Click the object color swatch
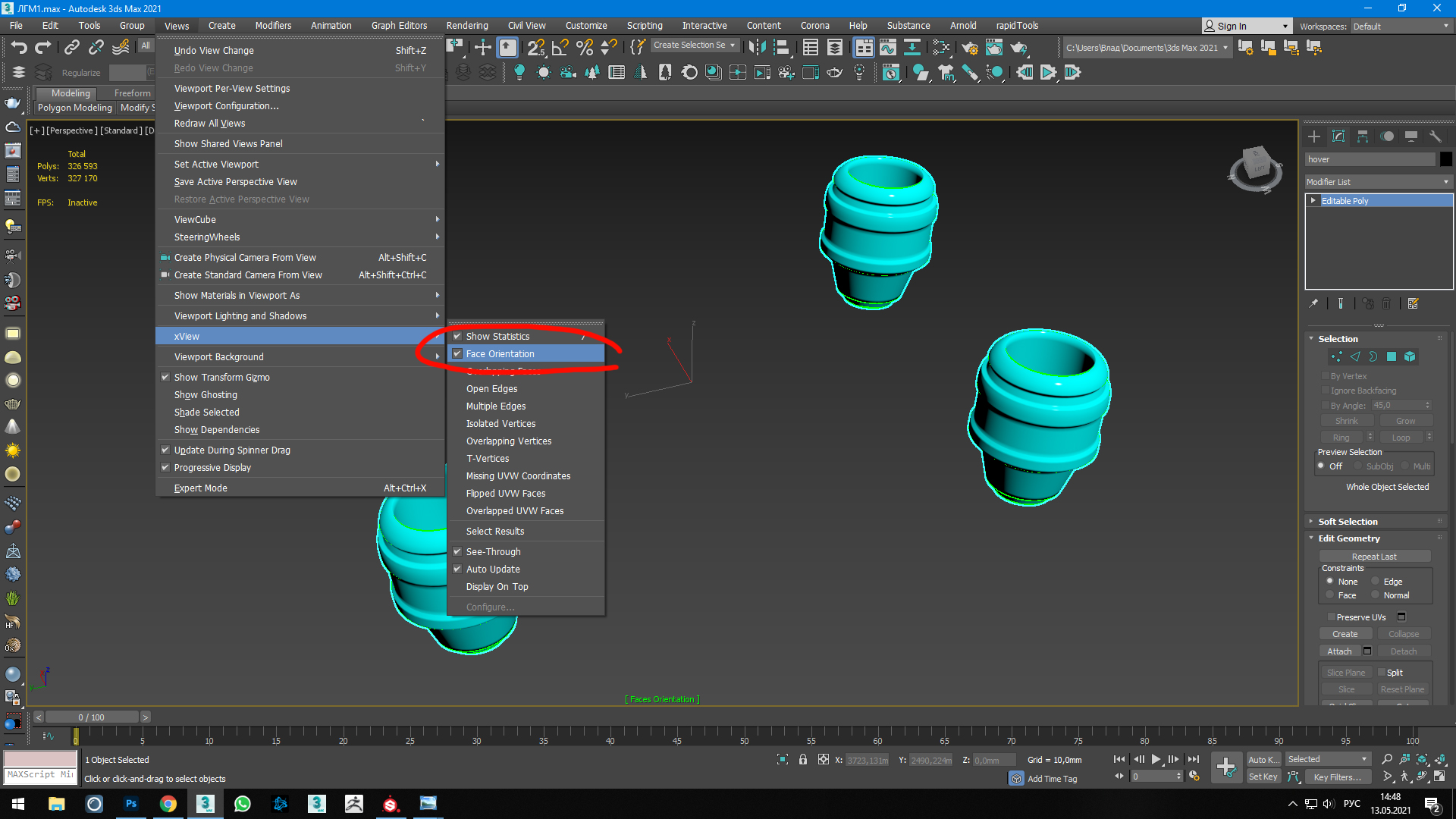This screenshot has height=819, width=1456. (x=1446, y=159)
